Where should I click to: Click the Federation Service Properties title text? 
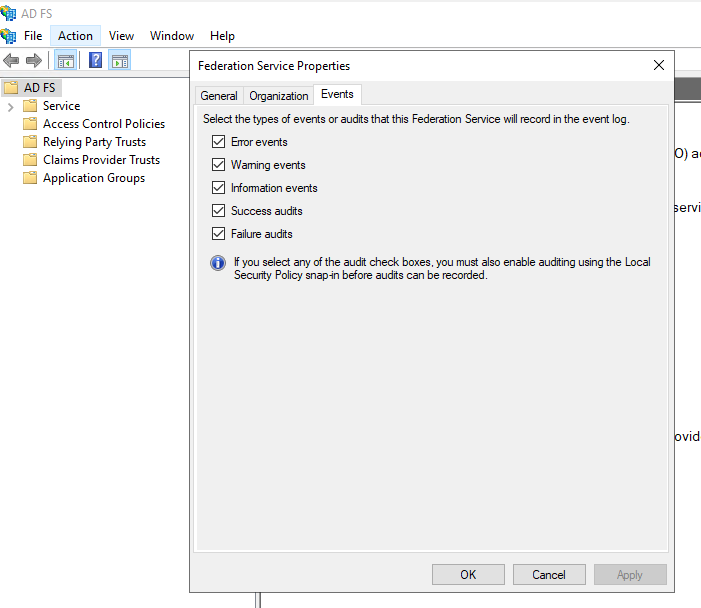(274, 66)
